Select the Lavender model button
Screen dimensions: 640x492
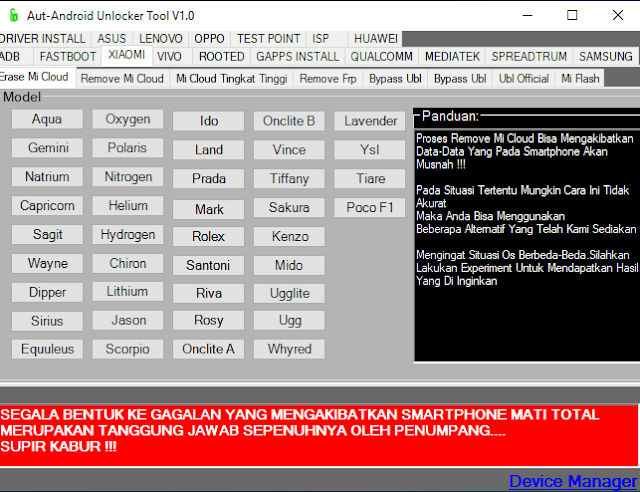tap(370, 121)
